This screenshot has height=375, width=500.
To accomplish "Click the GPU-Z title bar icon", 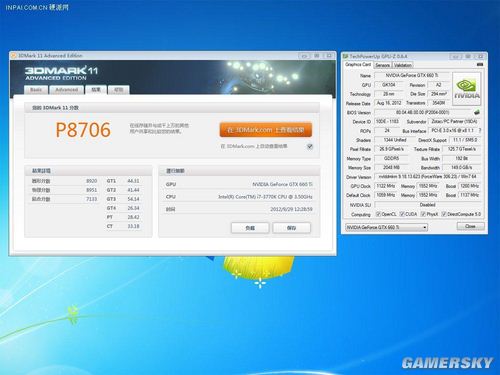I will coord(345,56).
